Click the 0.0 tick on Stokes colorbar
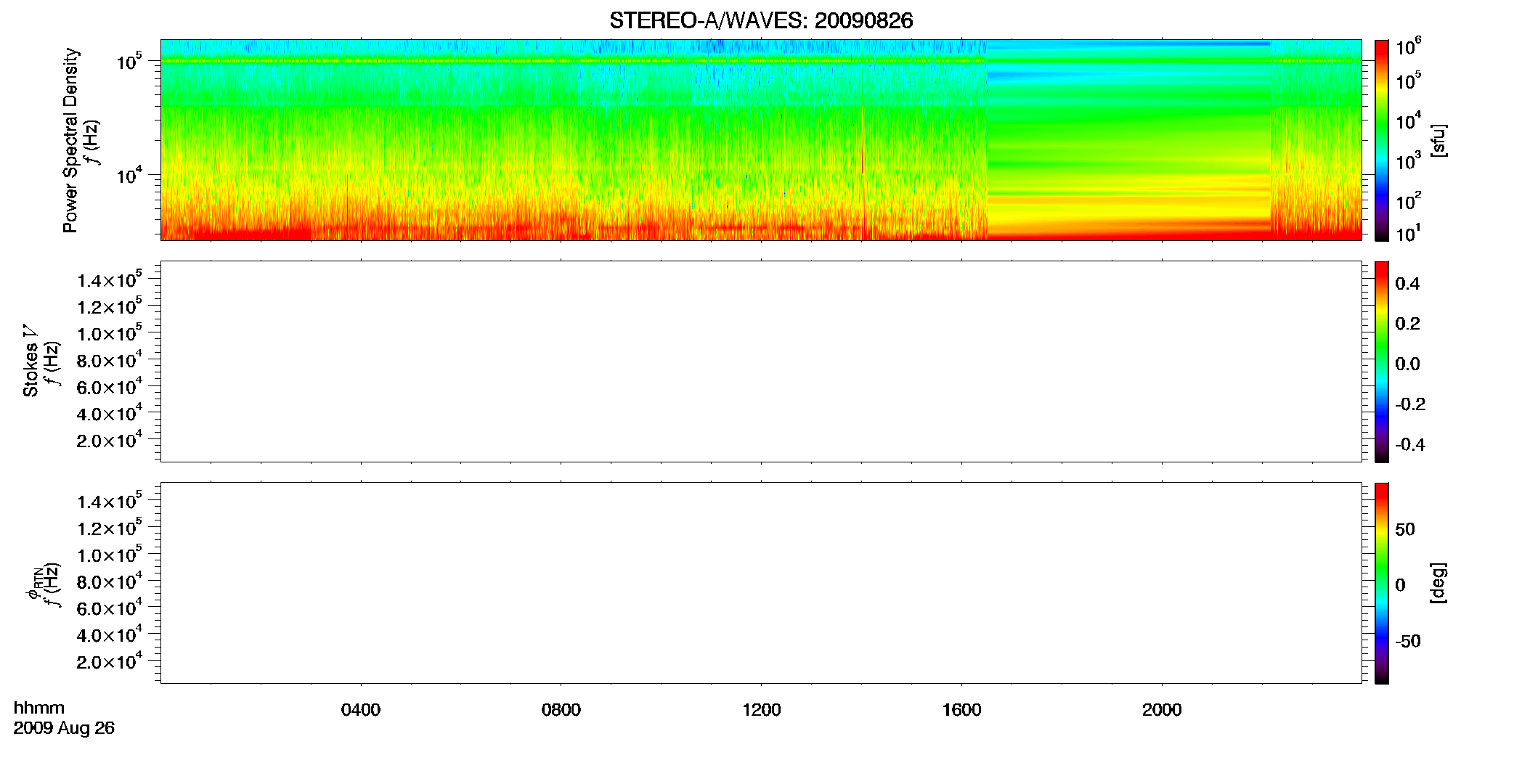 pyautogui.click(x=1407, y=364)
